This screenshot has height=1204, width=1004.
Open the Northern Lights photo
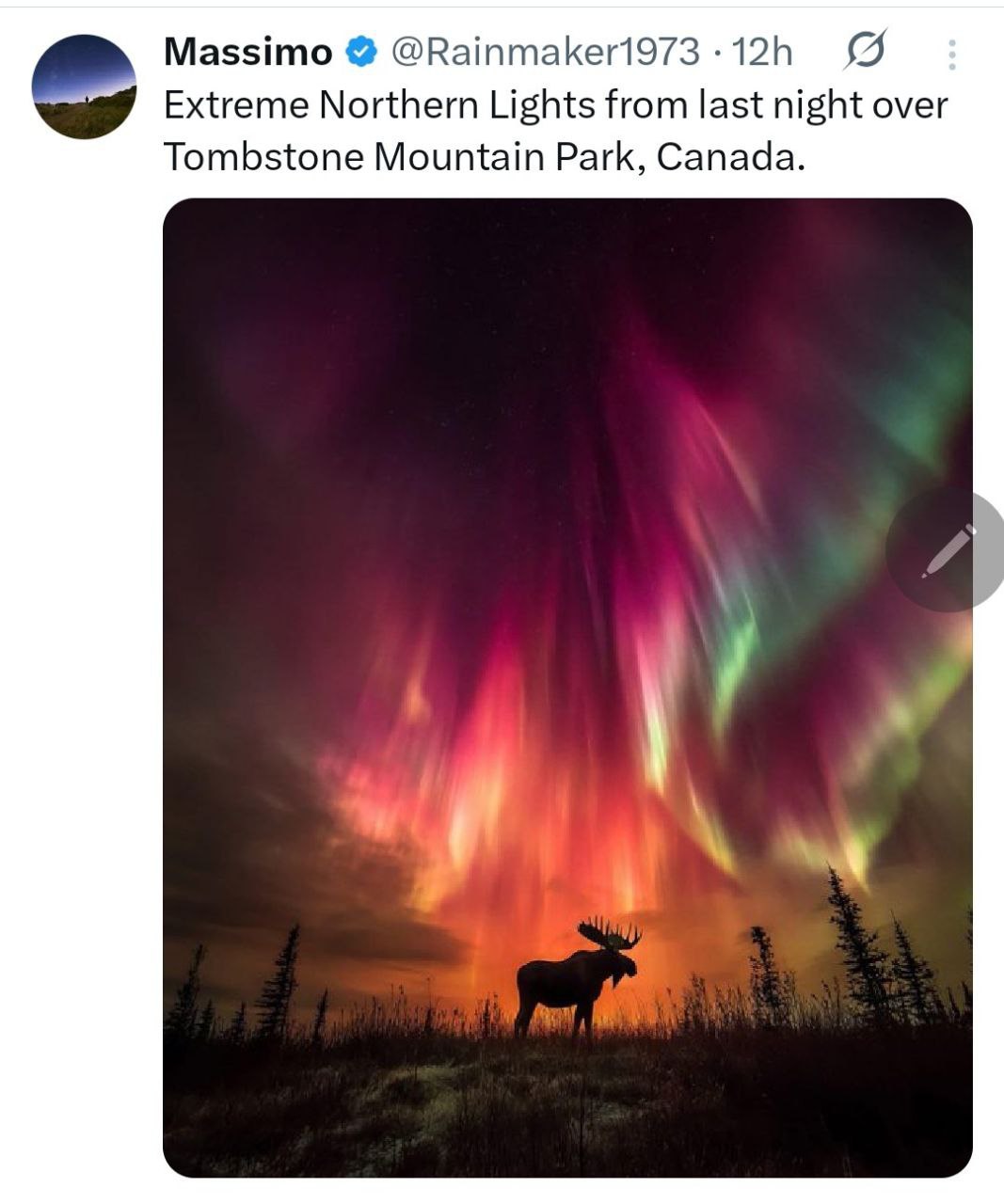566,564
